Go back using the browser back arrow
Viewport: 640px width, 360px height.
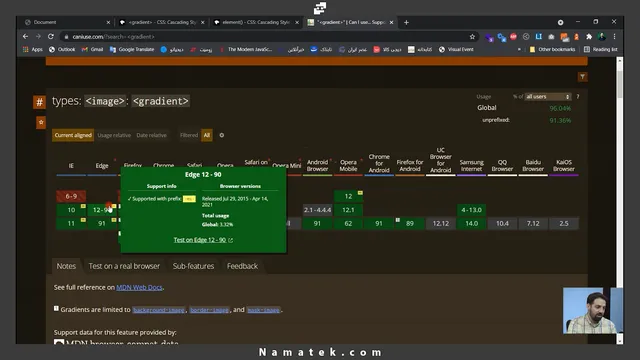pos(26,37)
